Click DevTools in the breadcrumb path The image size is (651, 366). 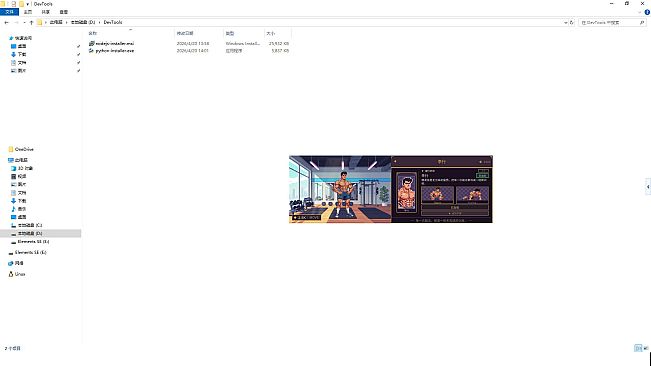[113, 22]
